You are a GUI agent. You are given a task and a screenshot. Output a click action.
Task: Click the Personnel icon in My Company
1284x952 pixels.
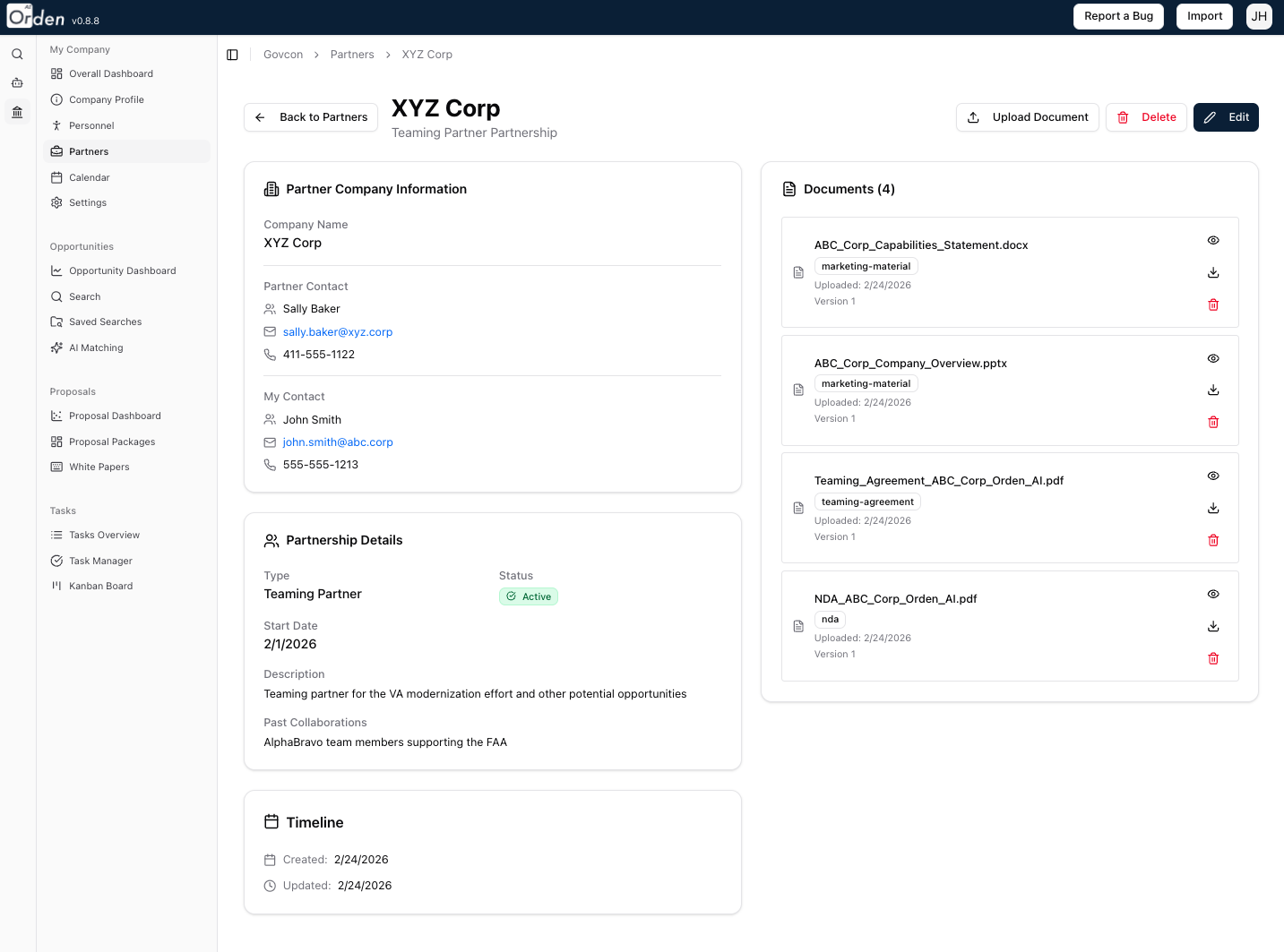pos(56,125)
